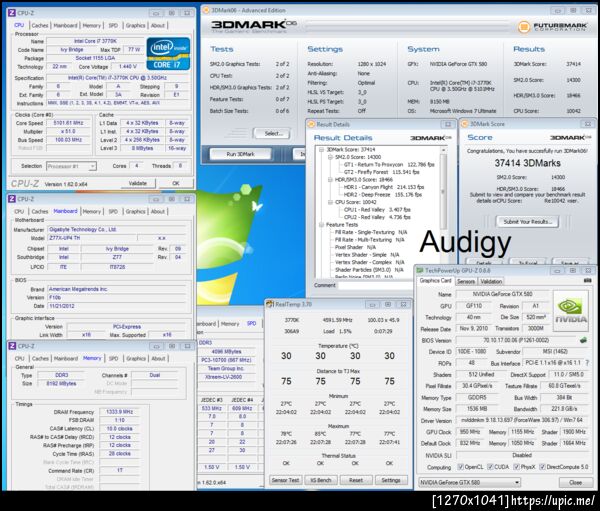Collapse the CPU Score: 10042 tree node
The width and height of the screenshot is (600, 511).
[330, 202]
